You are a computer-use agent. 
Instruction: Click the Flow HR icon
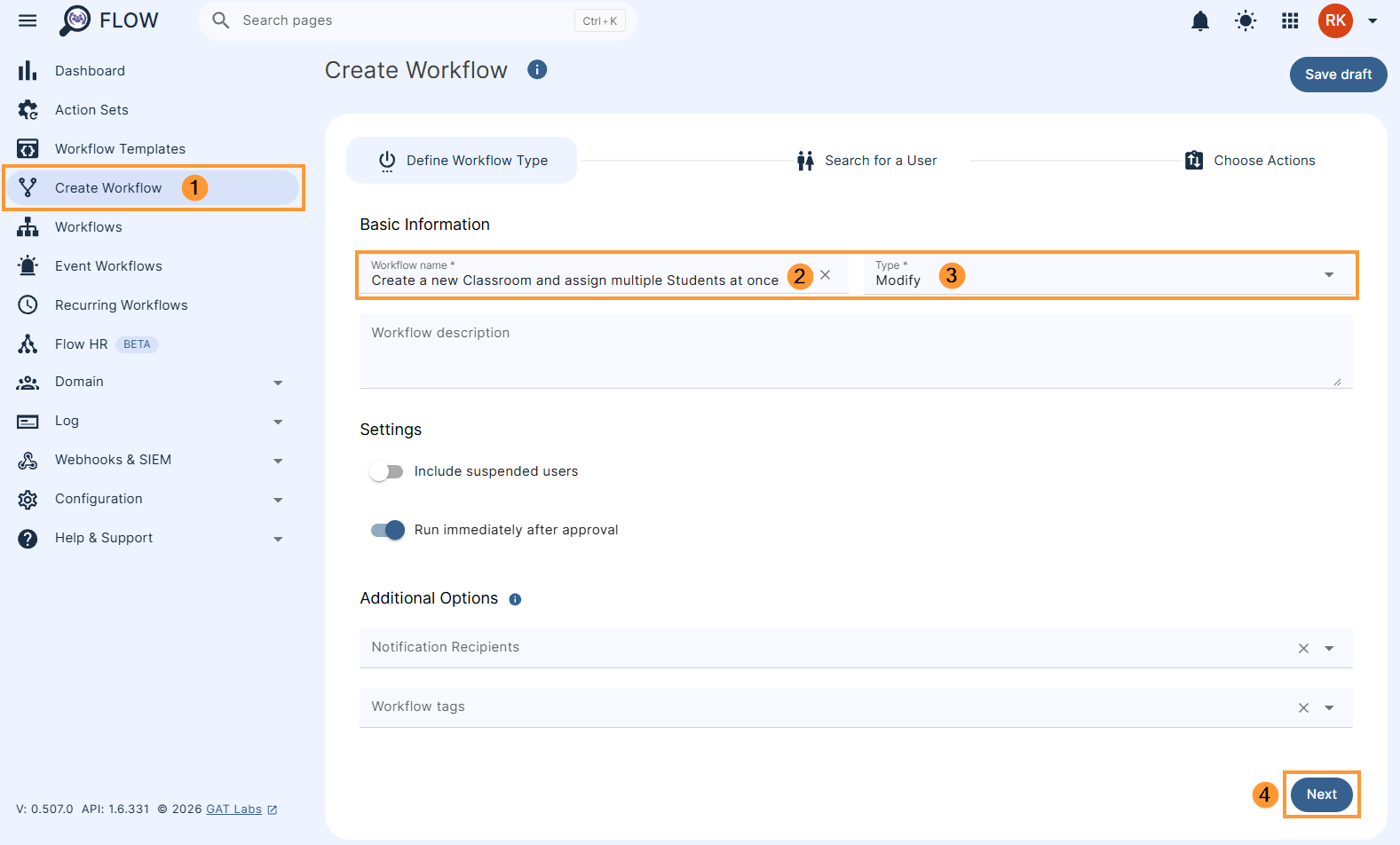tap(28, 344)
